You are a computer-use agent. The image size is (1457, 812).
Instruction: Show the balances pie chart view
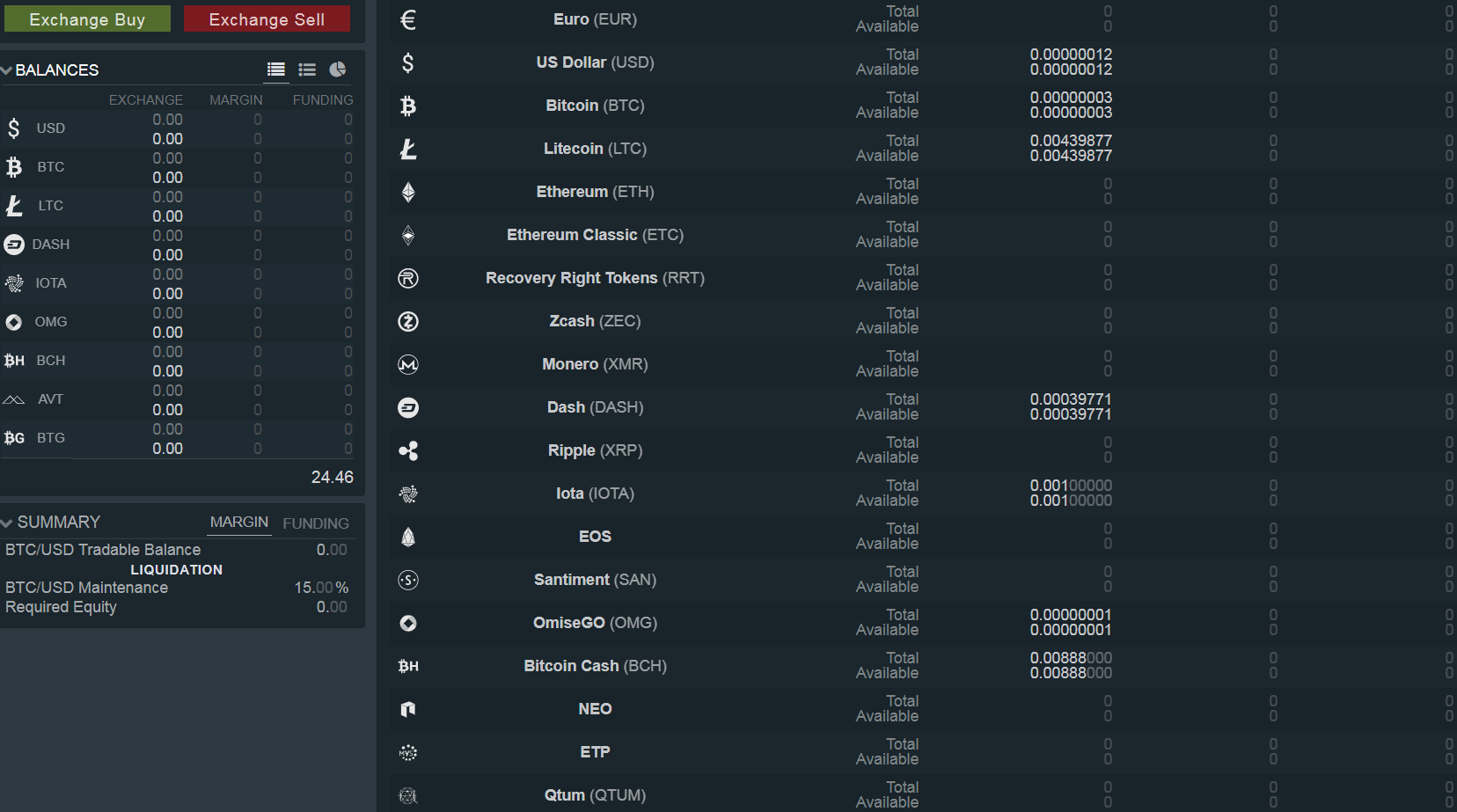[x=337, y=69]
